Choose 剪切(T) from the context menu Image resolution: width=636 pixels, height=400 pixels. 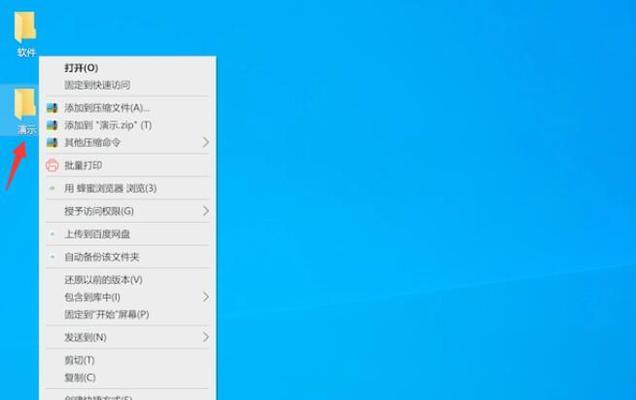127,360
